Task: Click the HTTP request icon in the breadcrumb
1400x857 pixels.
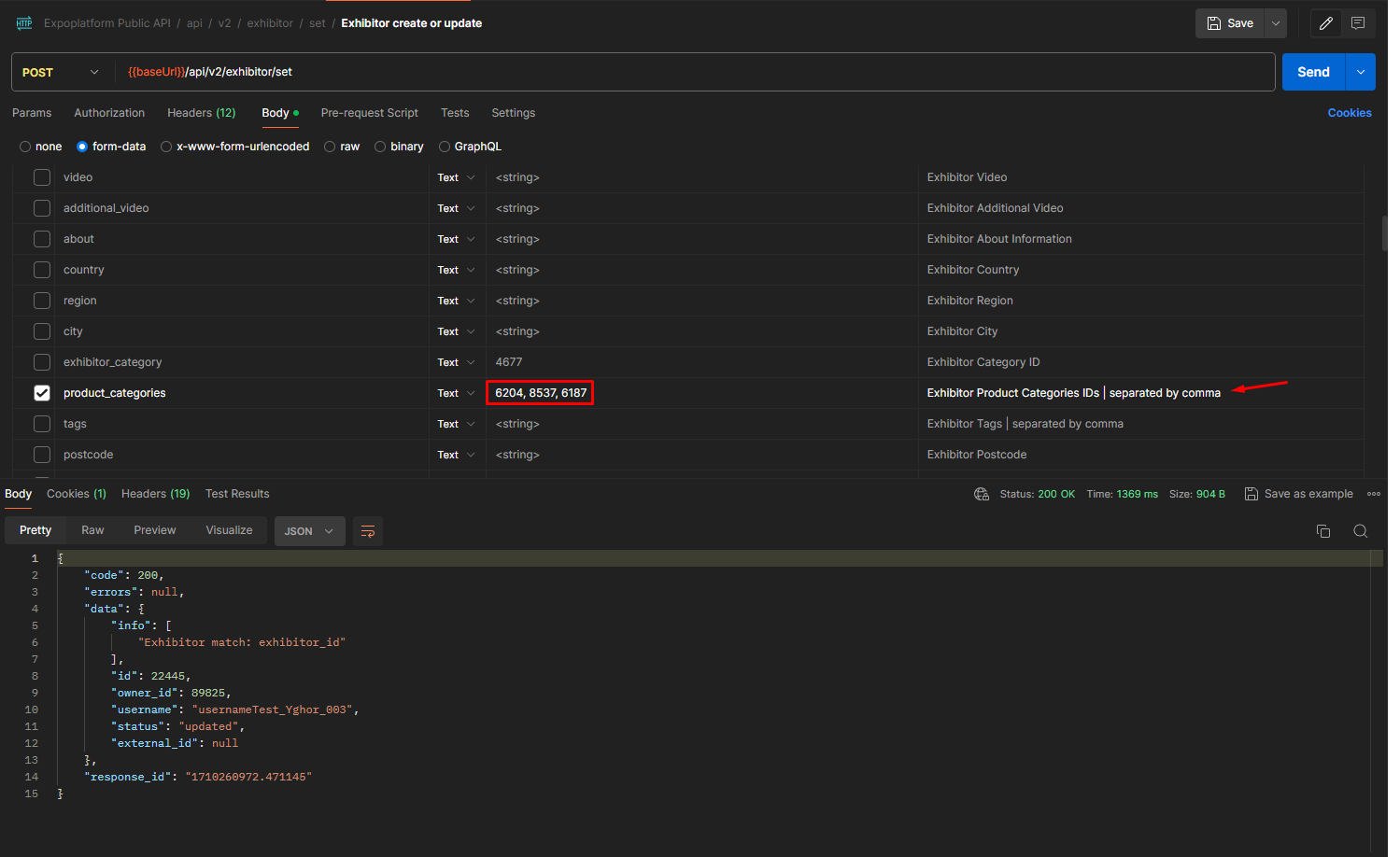Action: tap(23, 22)
